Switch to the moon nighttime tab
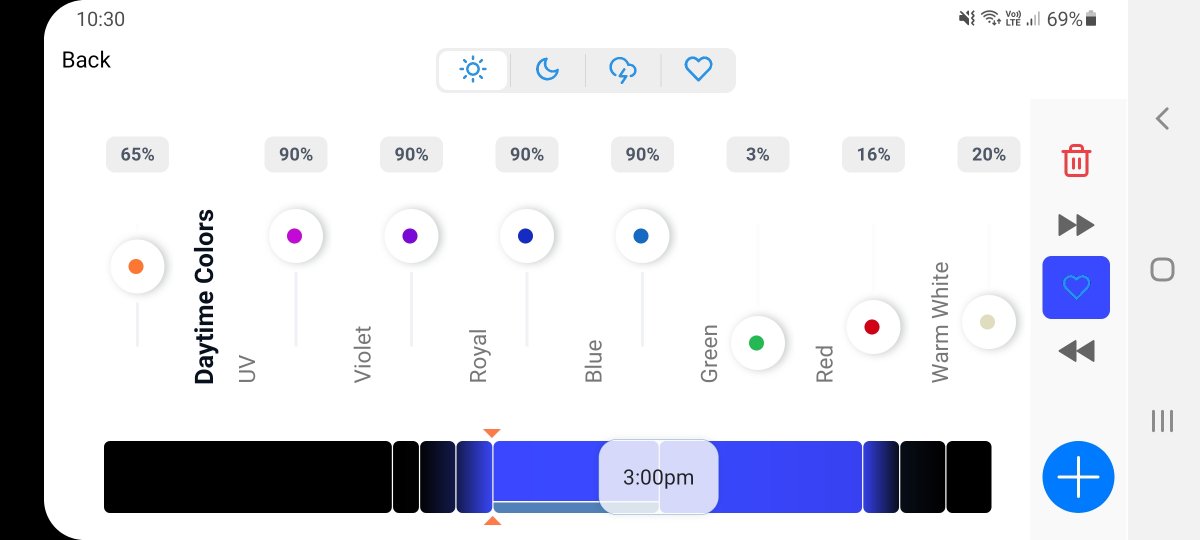Viewport: 1200px width, 540px height. click(547, 70)
